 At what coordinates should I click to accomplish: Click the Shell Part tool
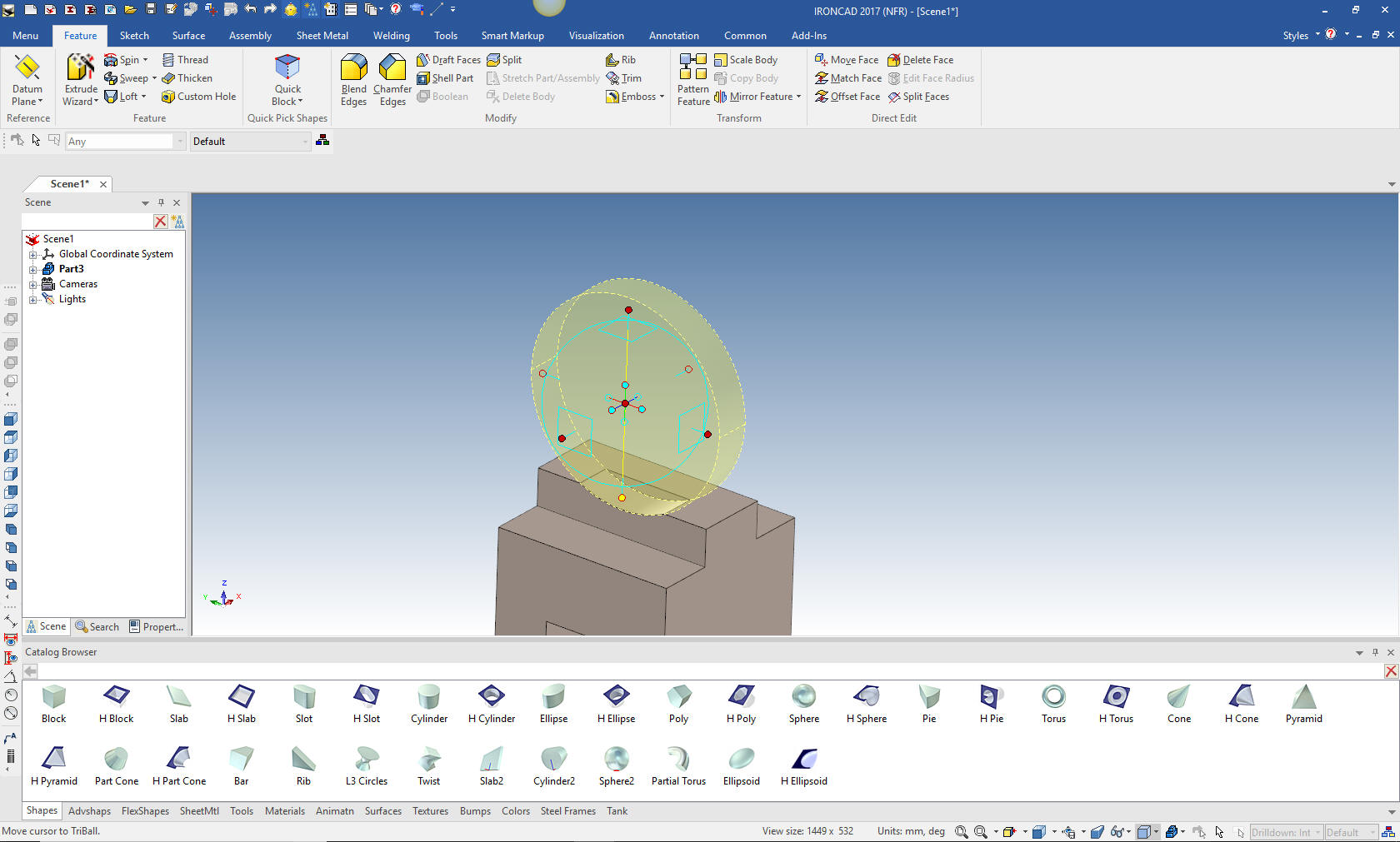tap(445, 78)
